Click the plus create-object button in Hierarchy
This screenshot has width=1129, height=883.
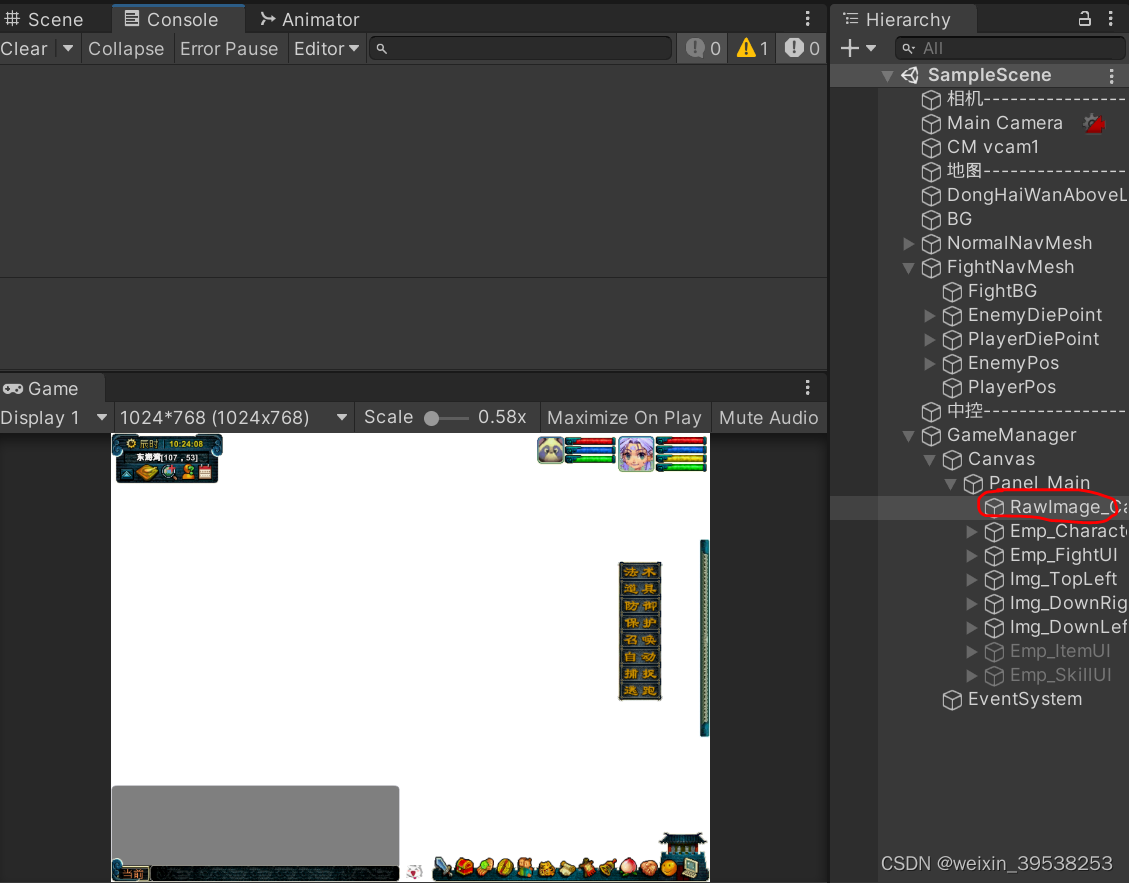point(850,48)
